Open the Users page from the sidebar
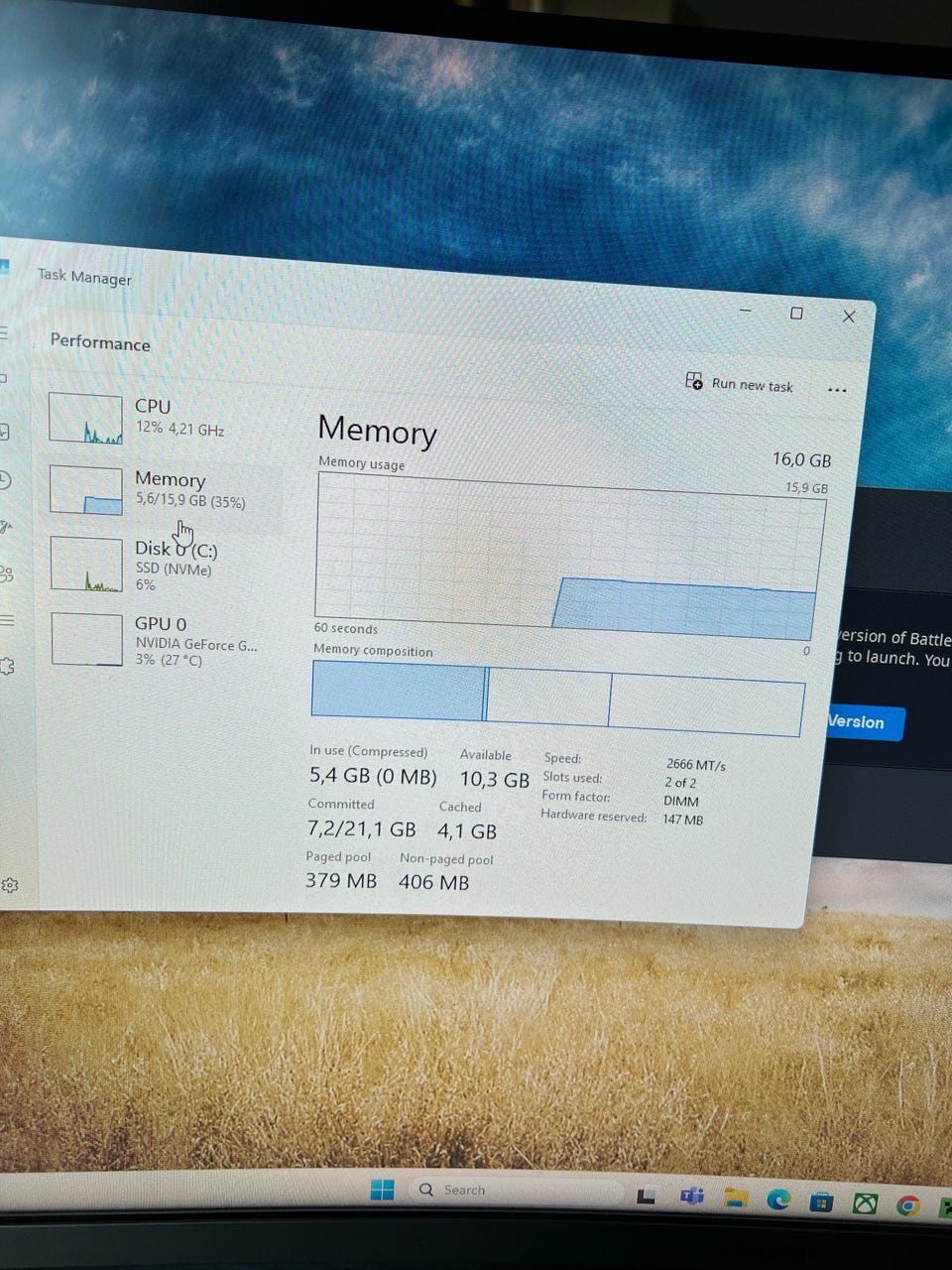The image size is (952, 1270). point(5,573)
